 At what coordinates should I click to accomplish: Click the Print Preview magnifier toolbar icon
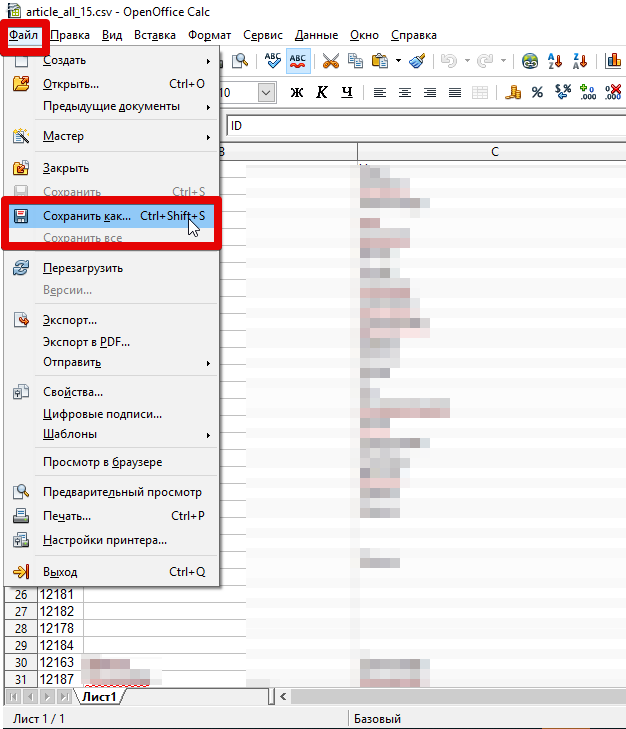240,61
